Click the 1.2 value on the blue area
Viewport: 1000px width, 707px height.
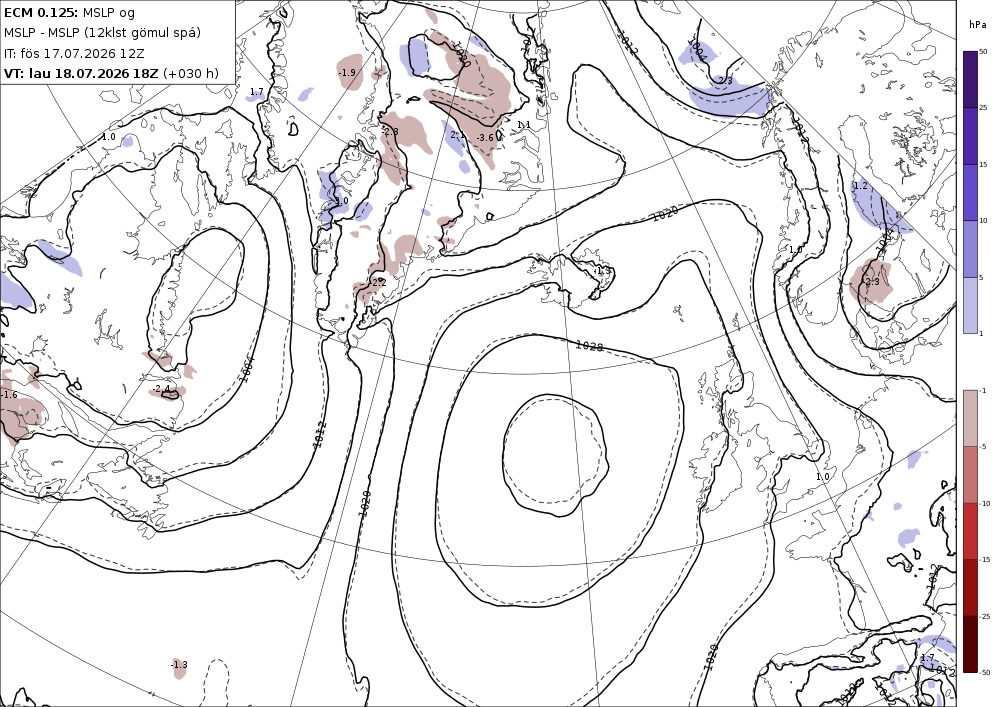pos(860,186)
